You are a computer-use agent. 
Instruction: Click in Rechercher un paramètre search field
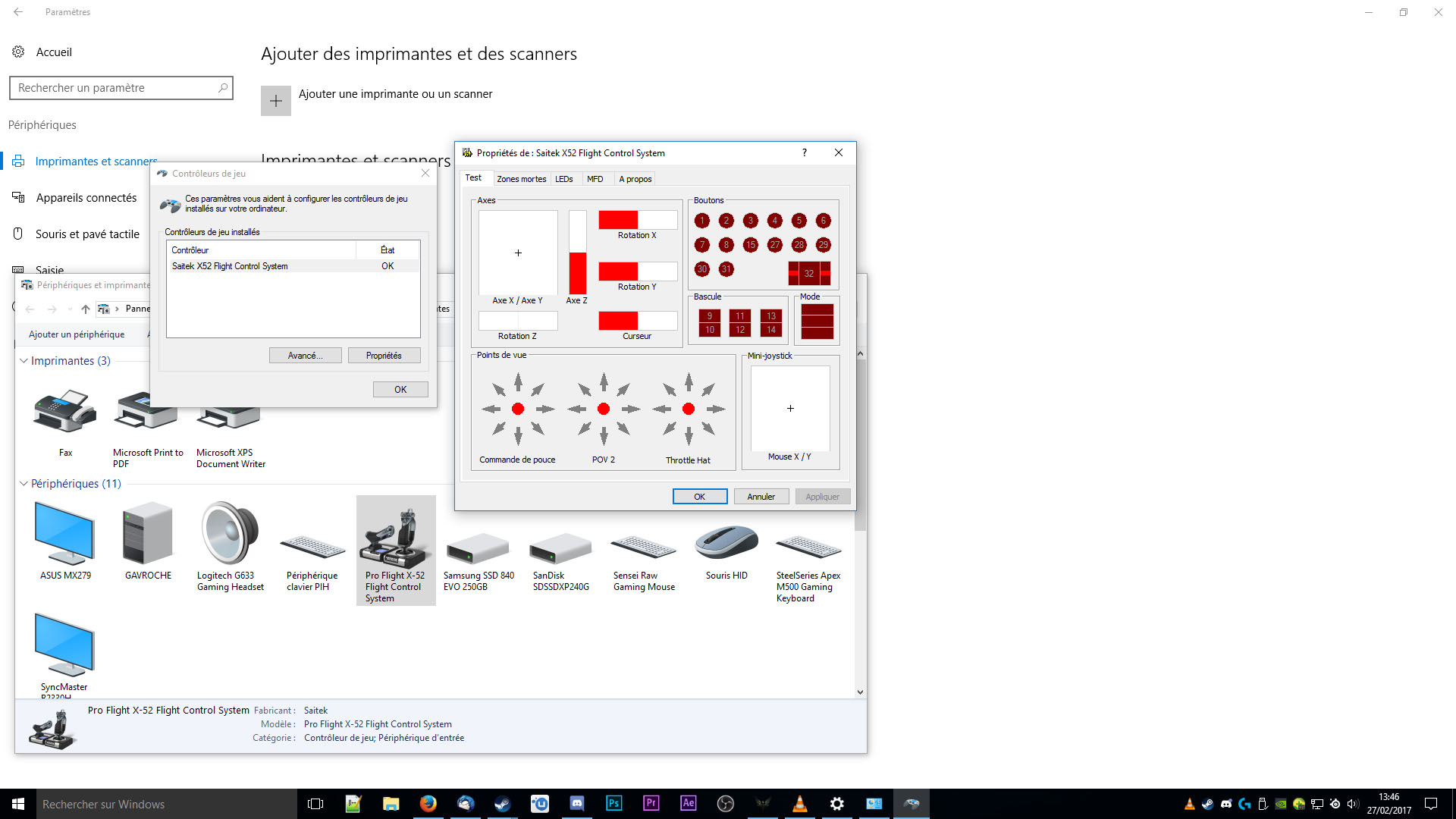121,88
